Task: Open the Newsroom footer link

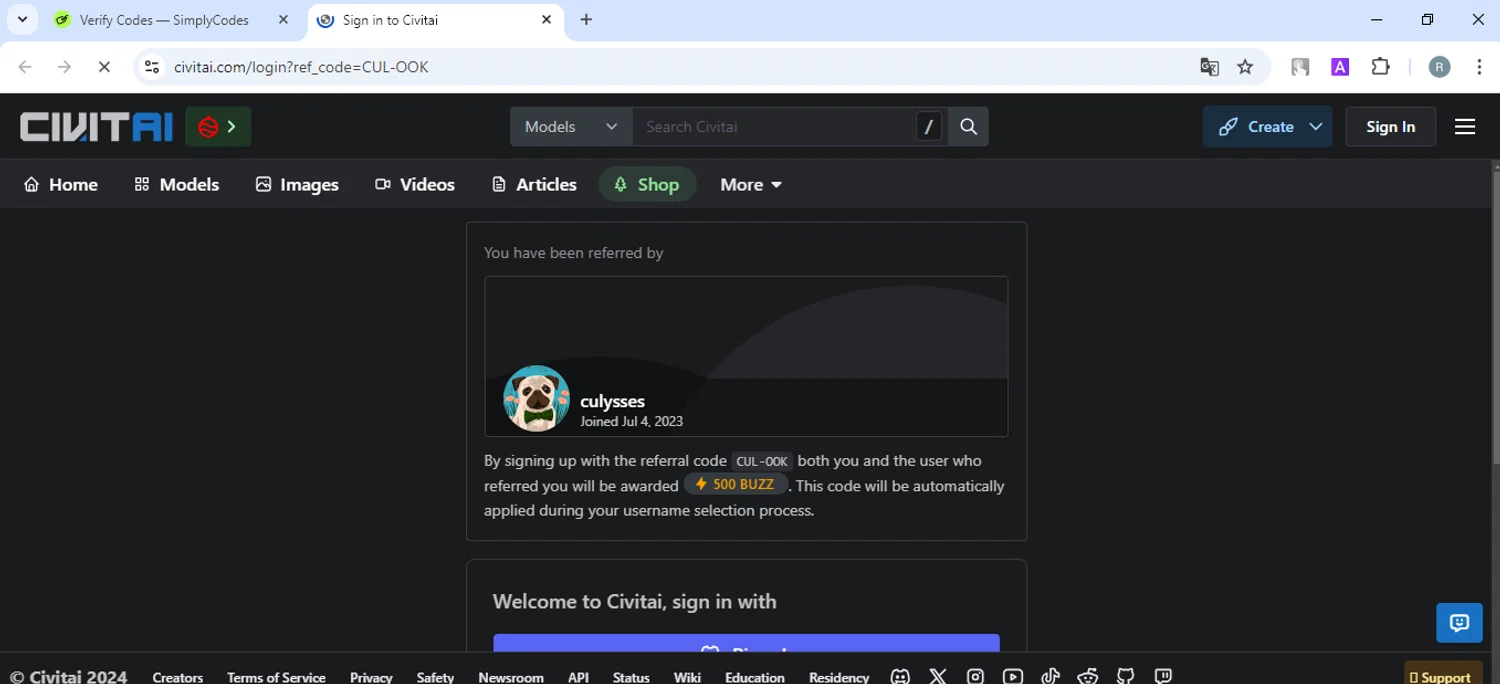Action: pos(511,677)
